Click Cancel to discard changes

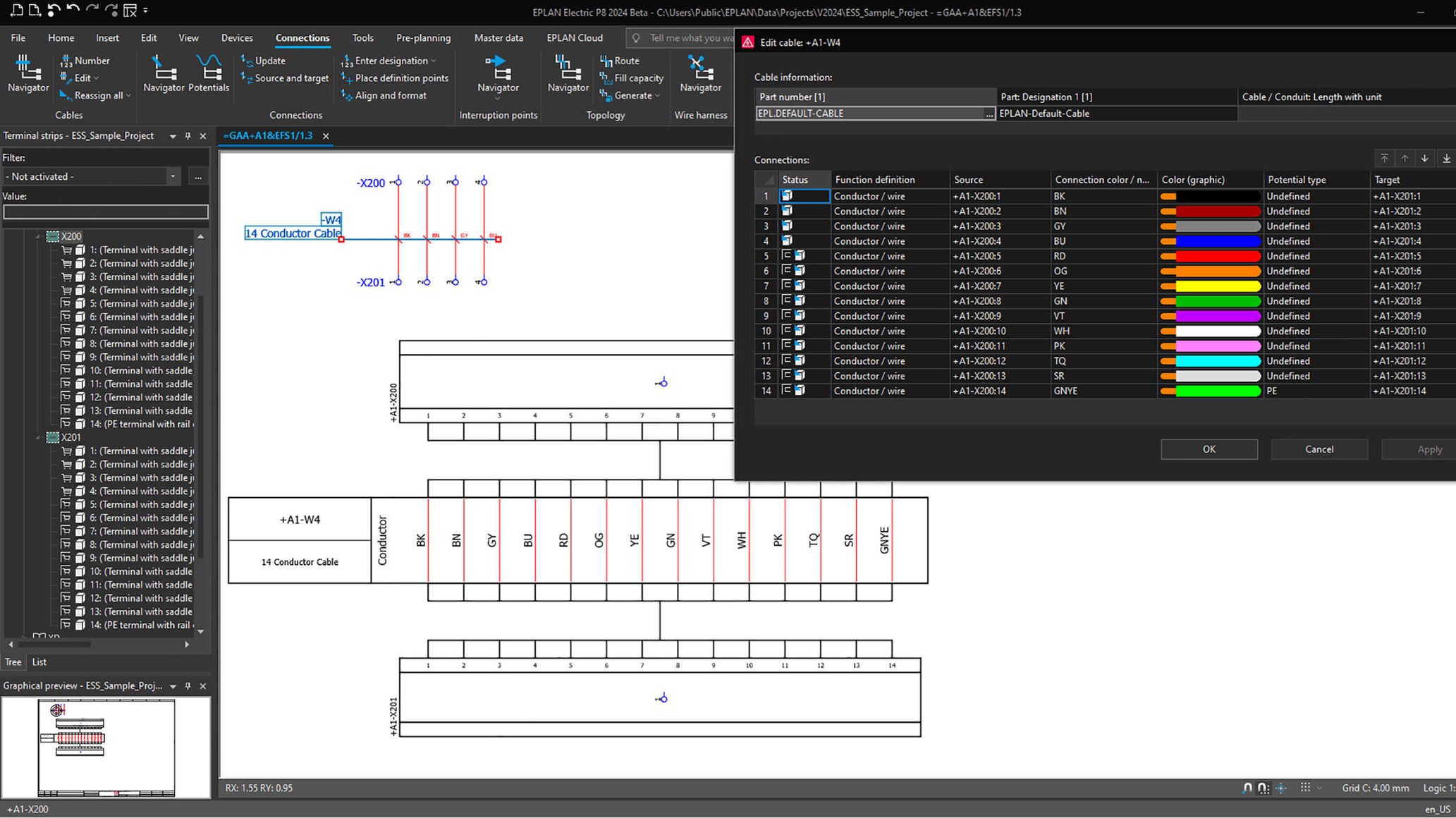coord(1319,448)
